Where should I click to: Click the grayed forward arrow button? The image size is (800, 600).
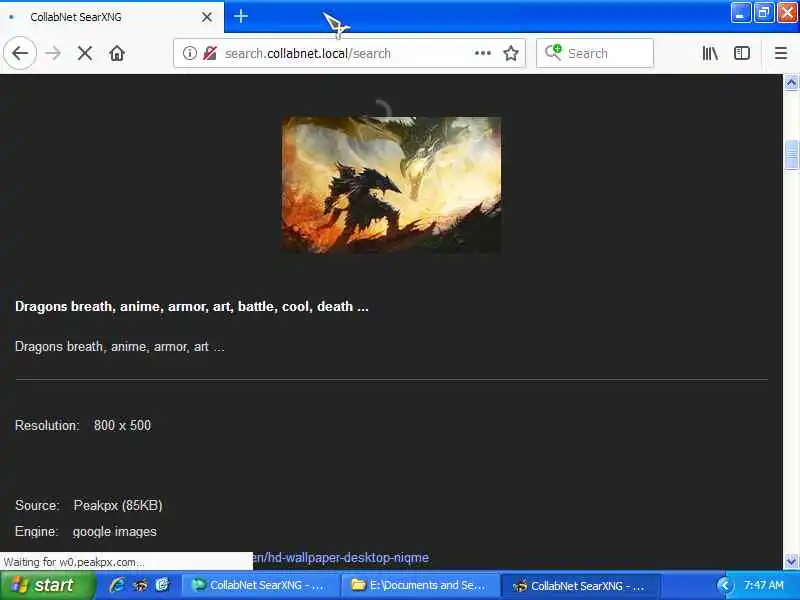[53, 53]
